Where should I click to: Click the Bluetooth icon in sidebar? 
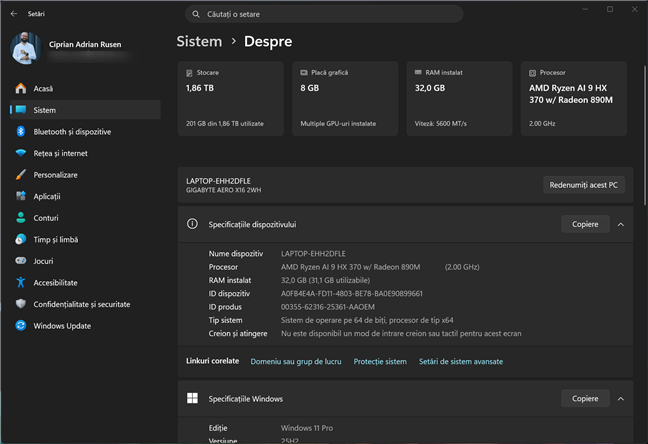21,131
